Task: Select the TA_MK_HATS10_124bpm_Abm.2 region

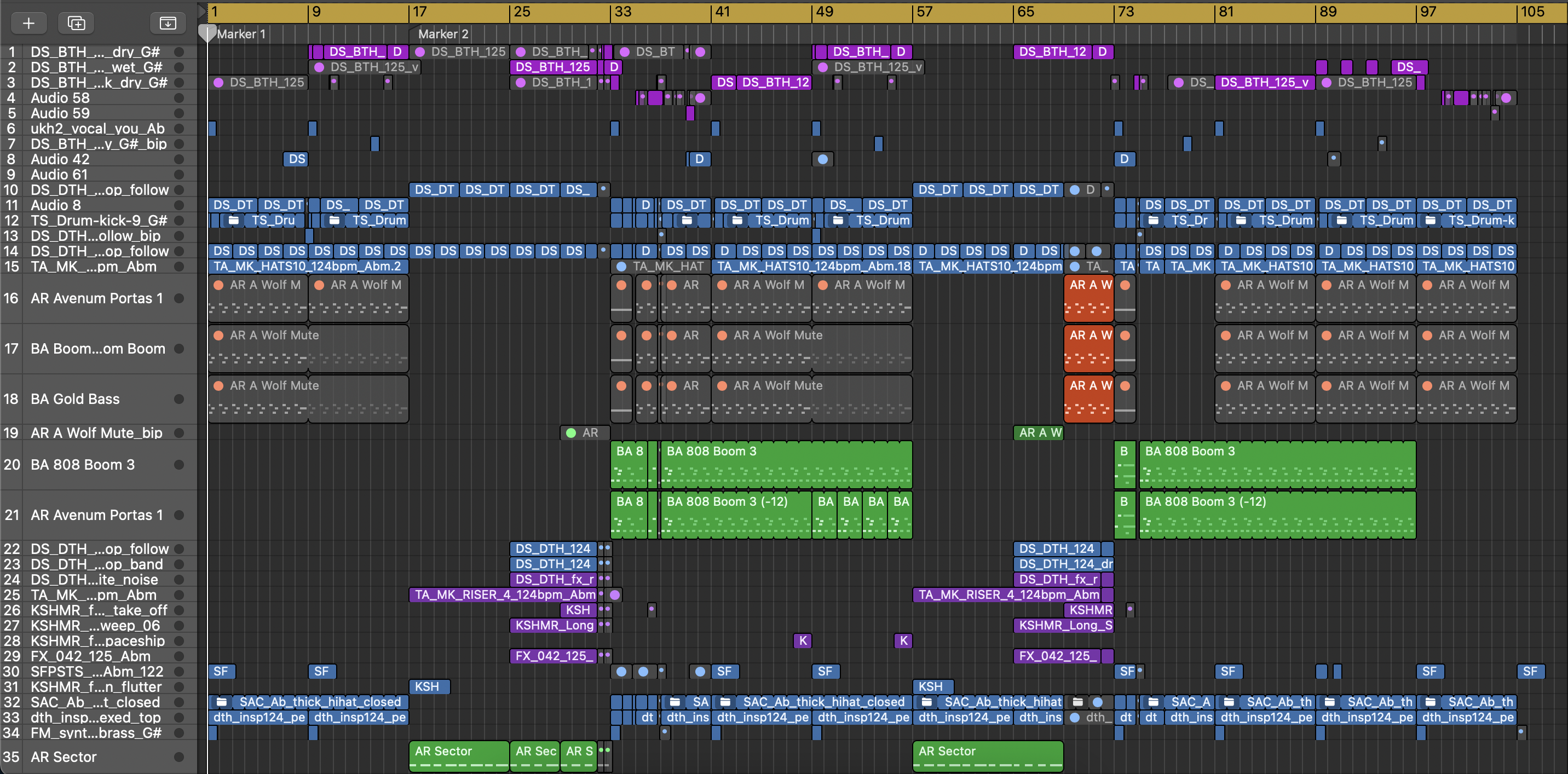Action: click(x=308, y=267)
